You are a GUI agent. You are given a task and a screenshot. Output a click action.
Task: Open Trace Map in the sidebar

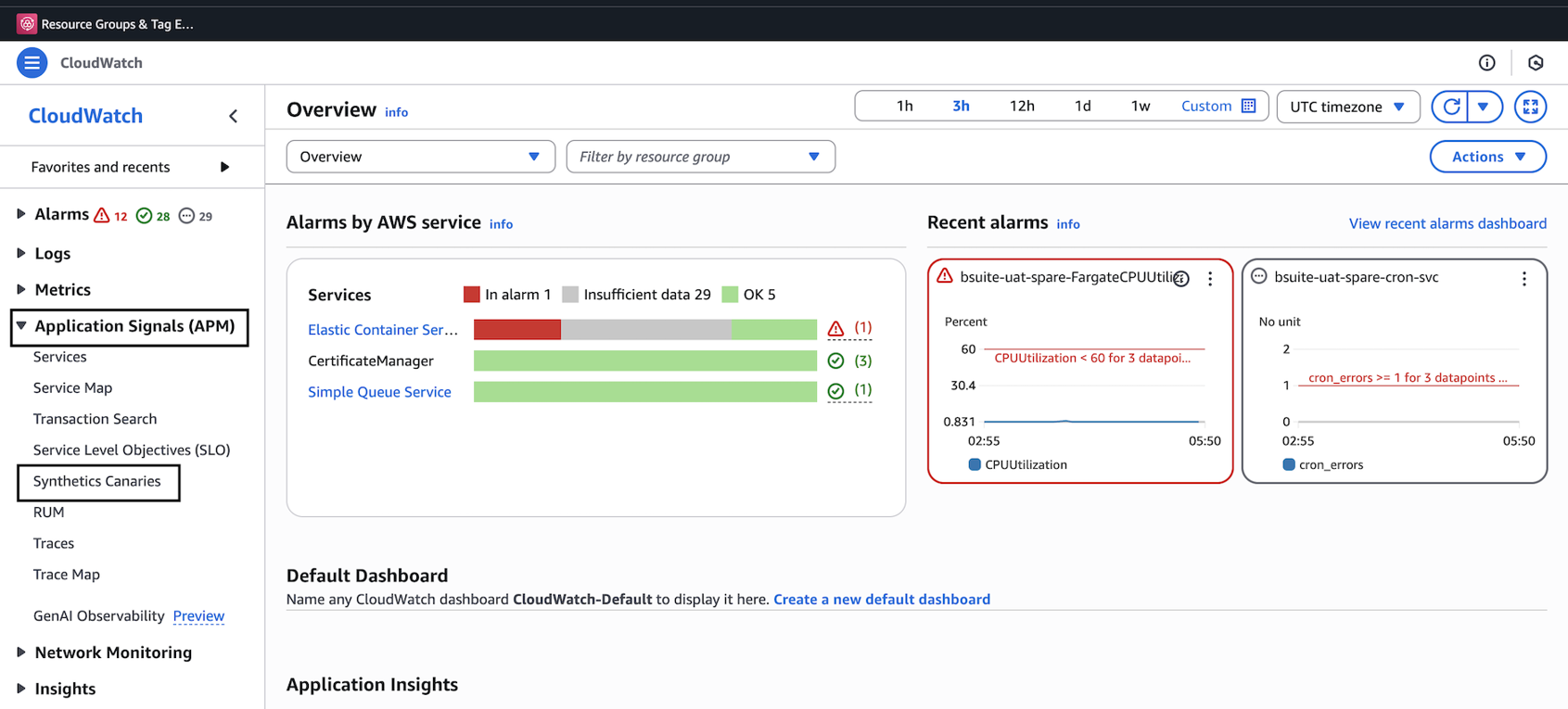(x=66, y=575)
